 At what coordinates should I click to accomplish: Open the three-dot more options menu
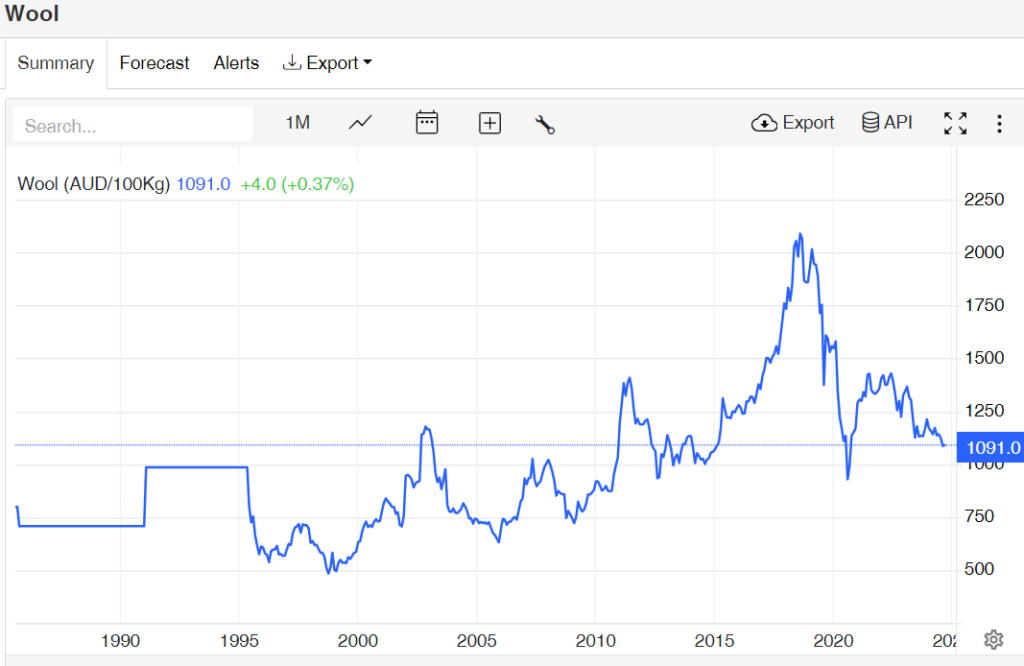point(999,123)
